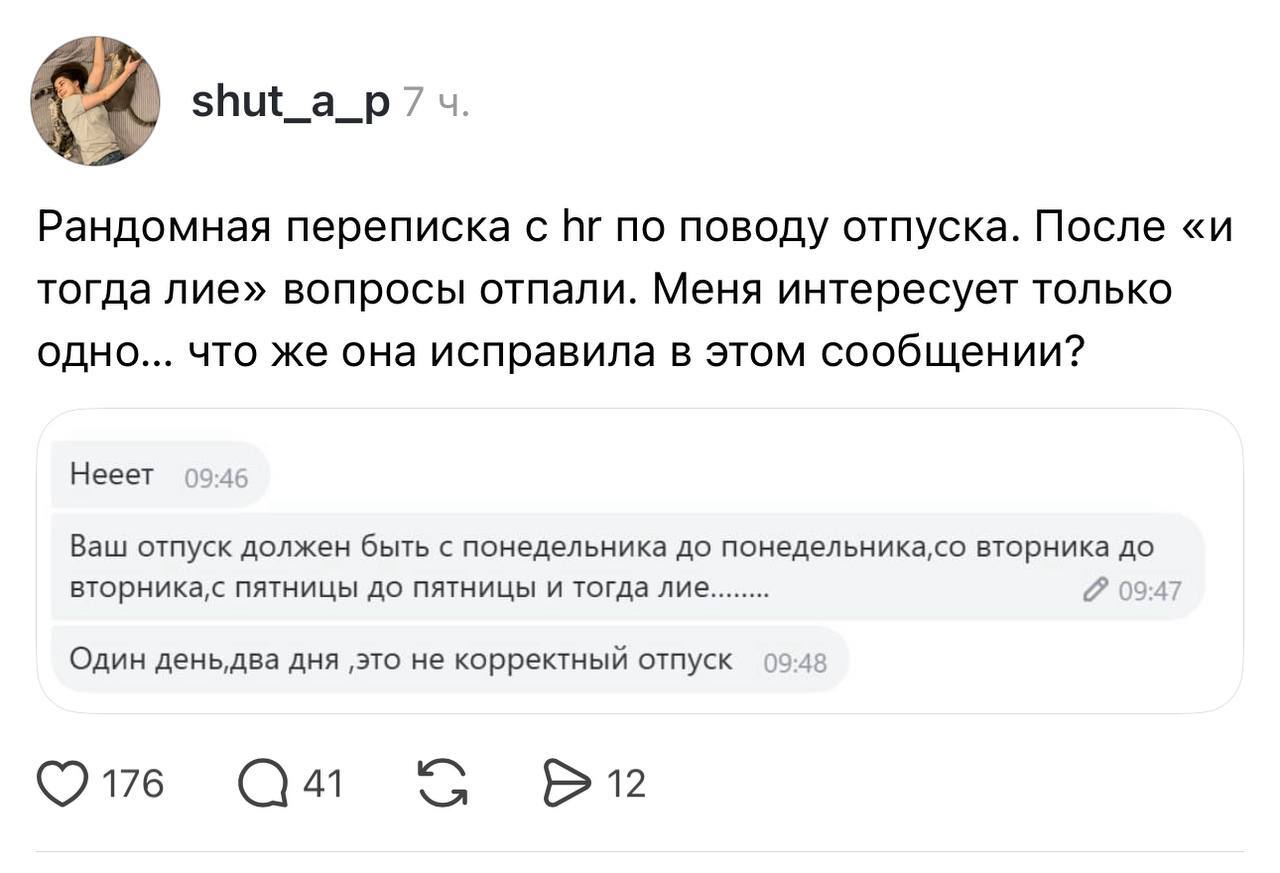Click the 09:47 message timestamp
Viewport: 1280px width, 873px height.
pyautogui.click(x=1149, y=593)
